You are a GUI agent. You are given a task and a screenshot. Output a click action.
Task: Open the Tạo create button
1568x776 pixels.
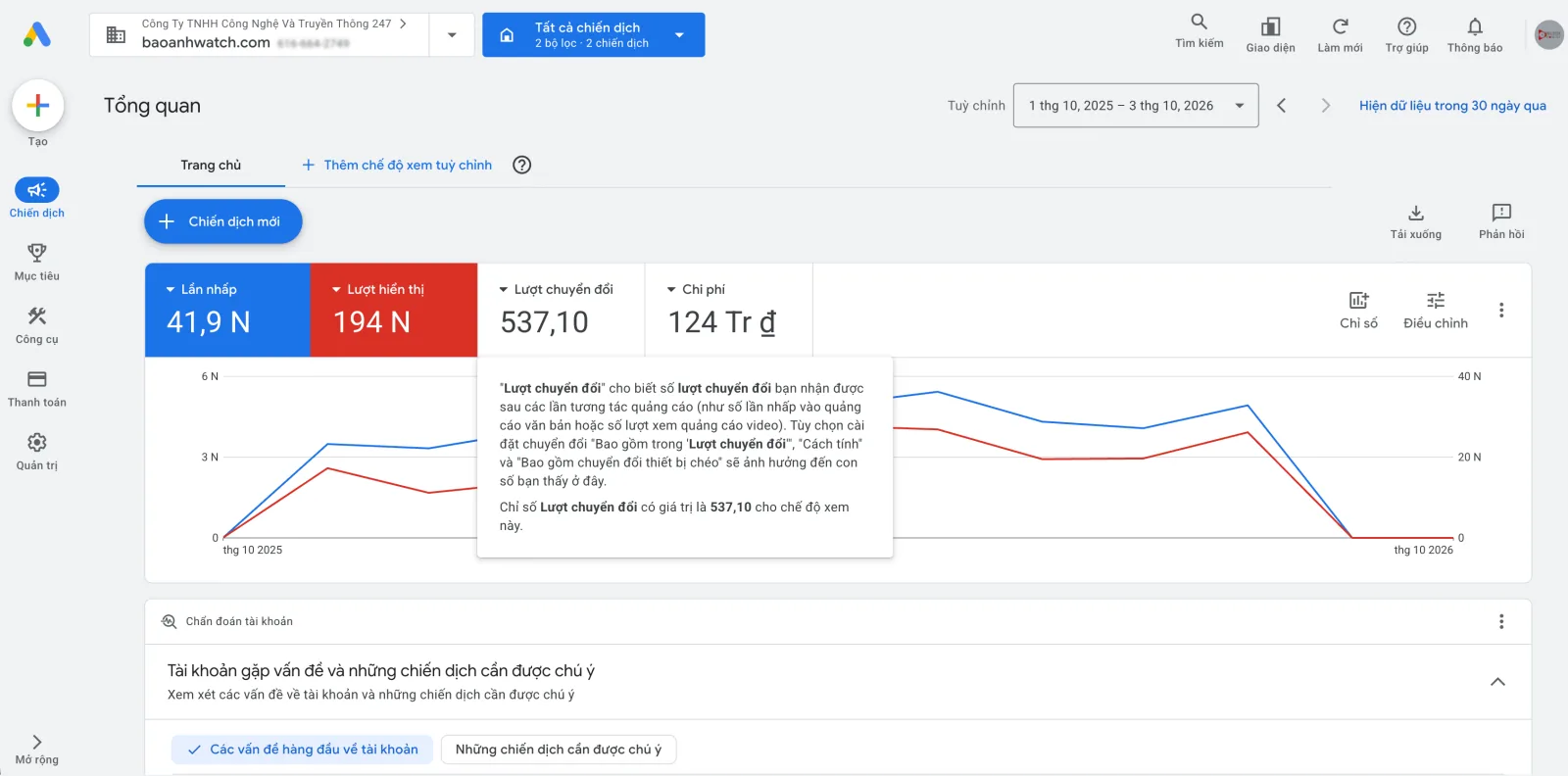tap(37, 106)
